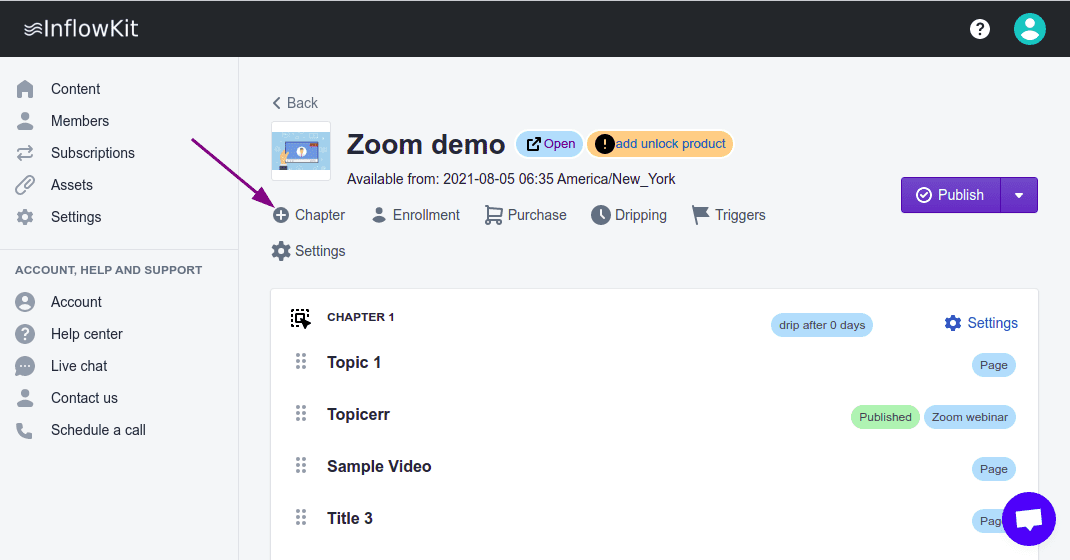Open the Enrollment options
This screenshot has width=1070, height=560.
(x=415, y=215)
